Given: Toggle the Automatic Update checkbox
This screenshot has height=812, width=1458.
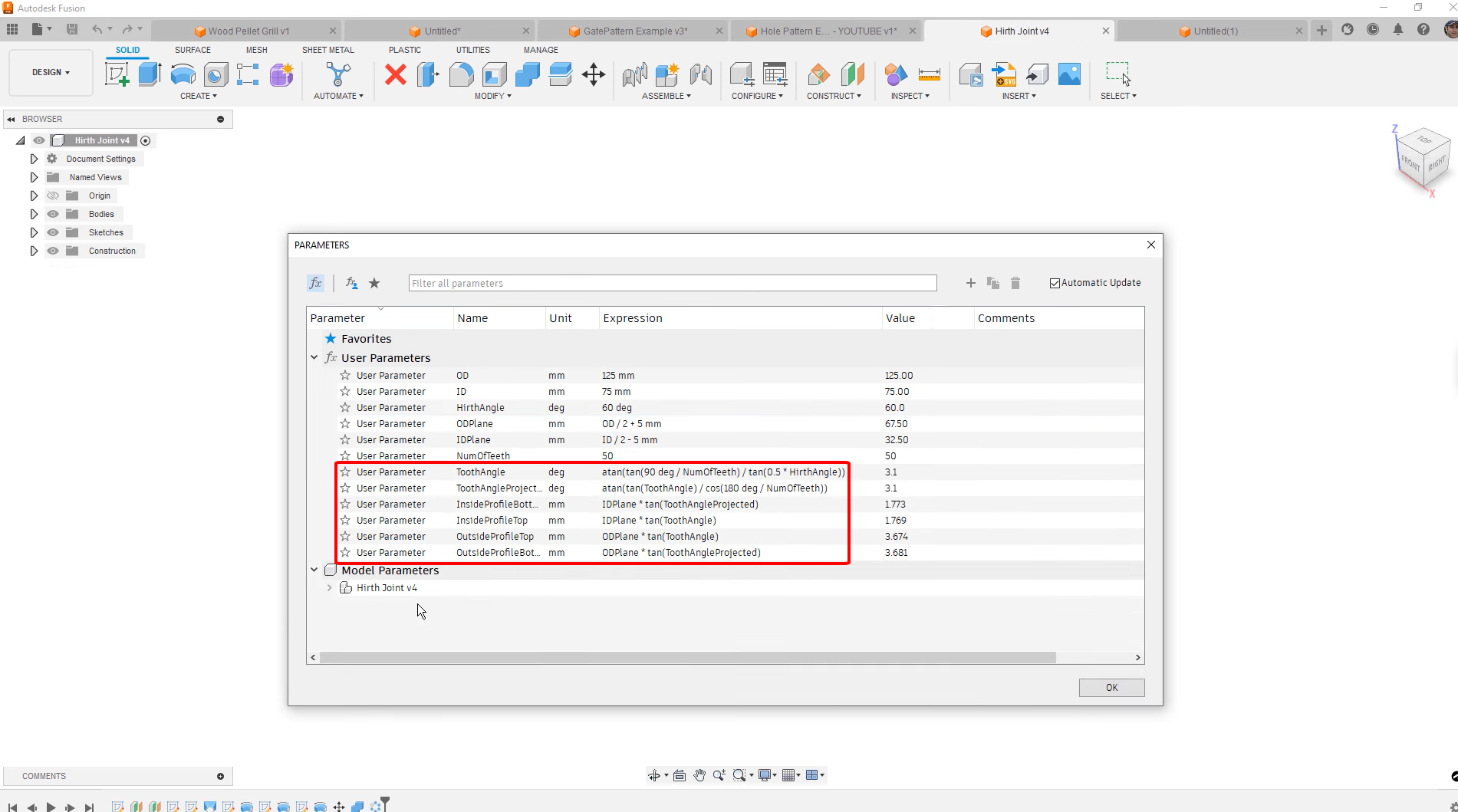Looking at the screenshot, I should click(x=1055, y=283).
